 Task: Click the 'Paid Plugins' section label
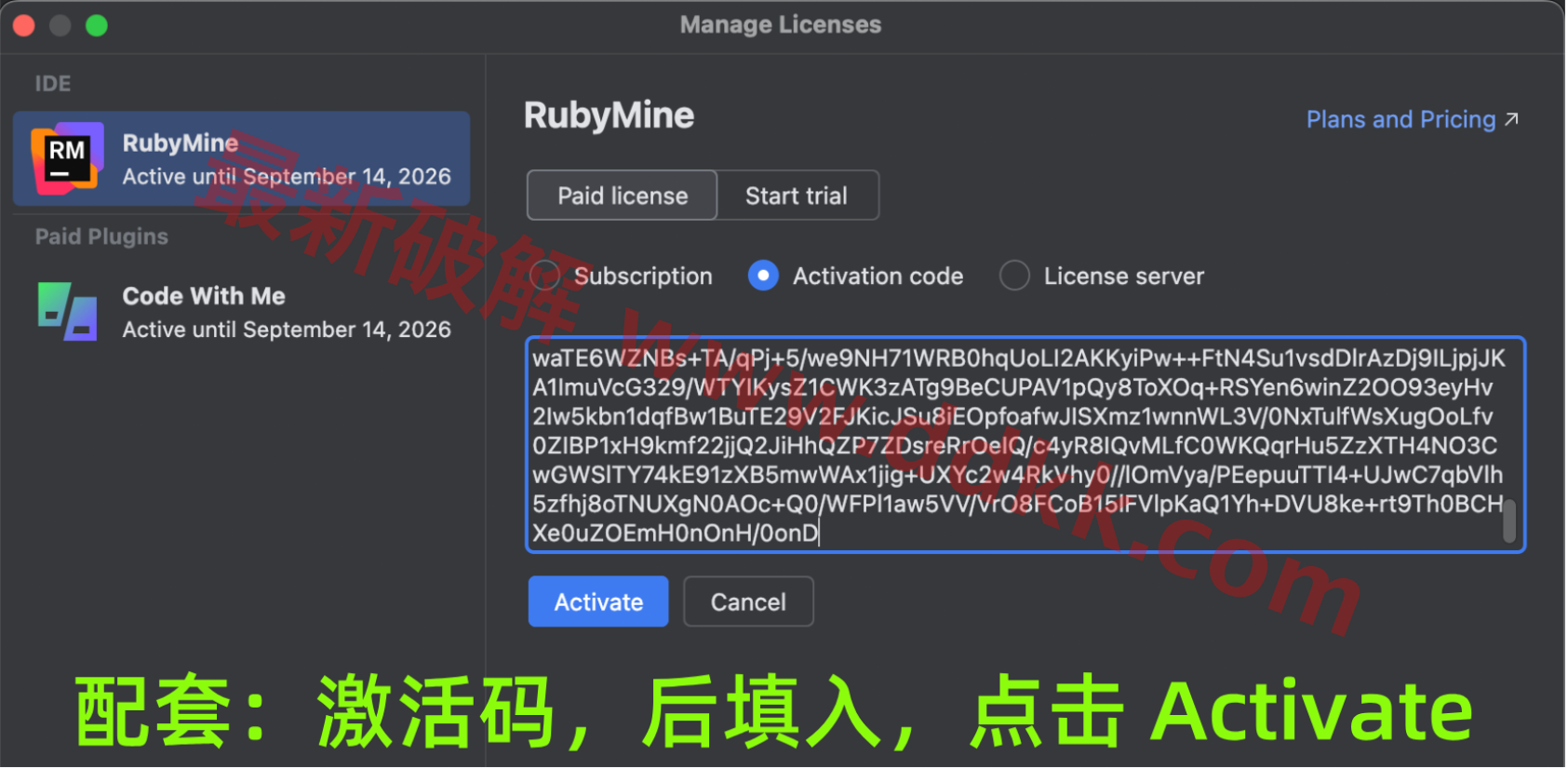[101, 236]
